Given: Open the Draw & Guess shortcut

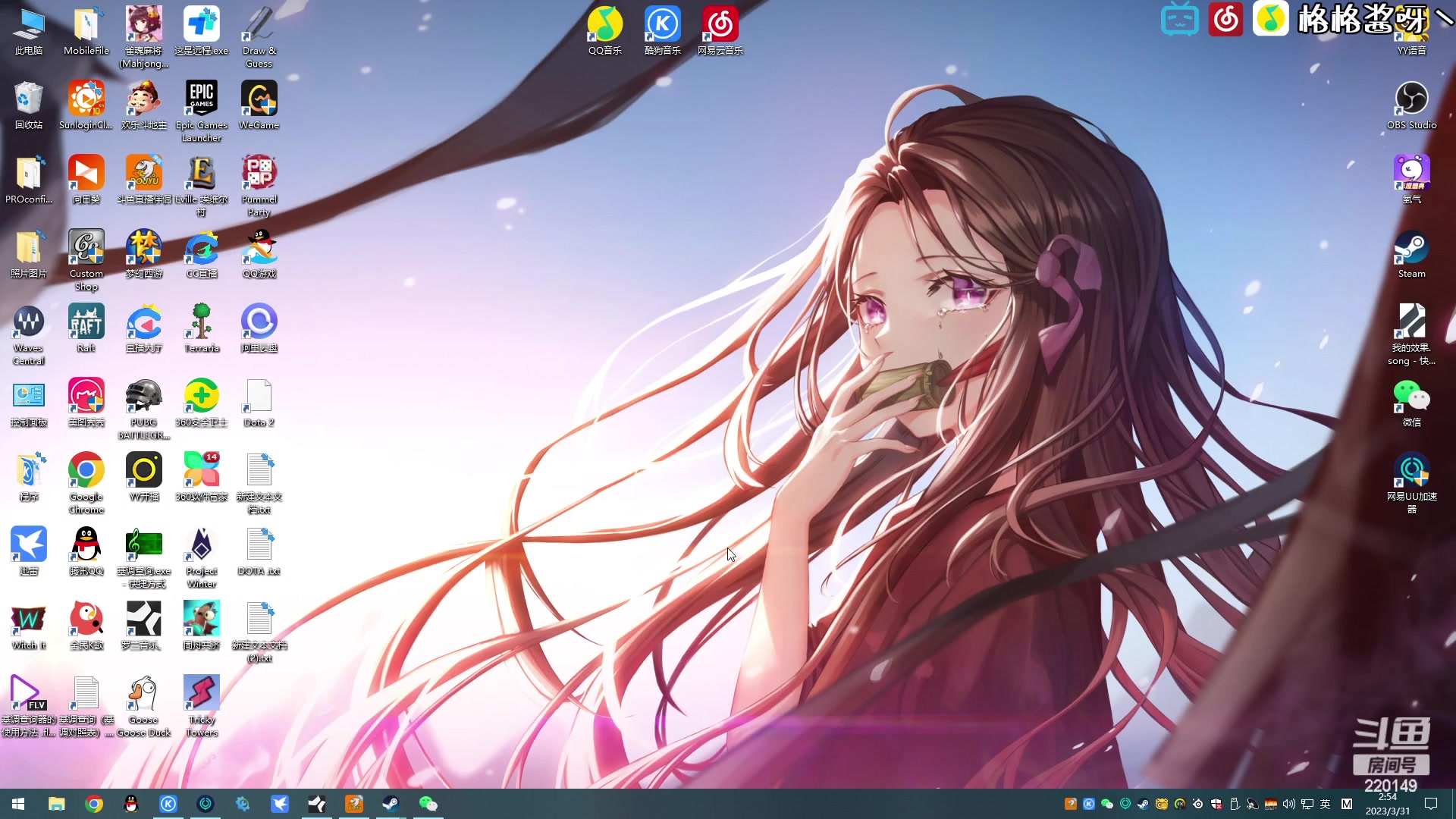Looking at the screenshot, I should pos(259,36).
